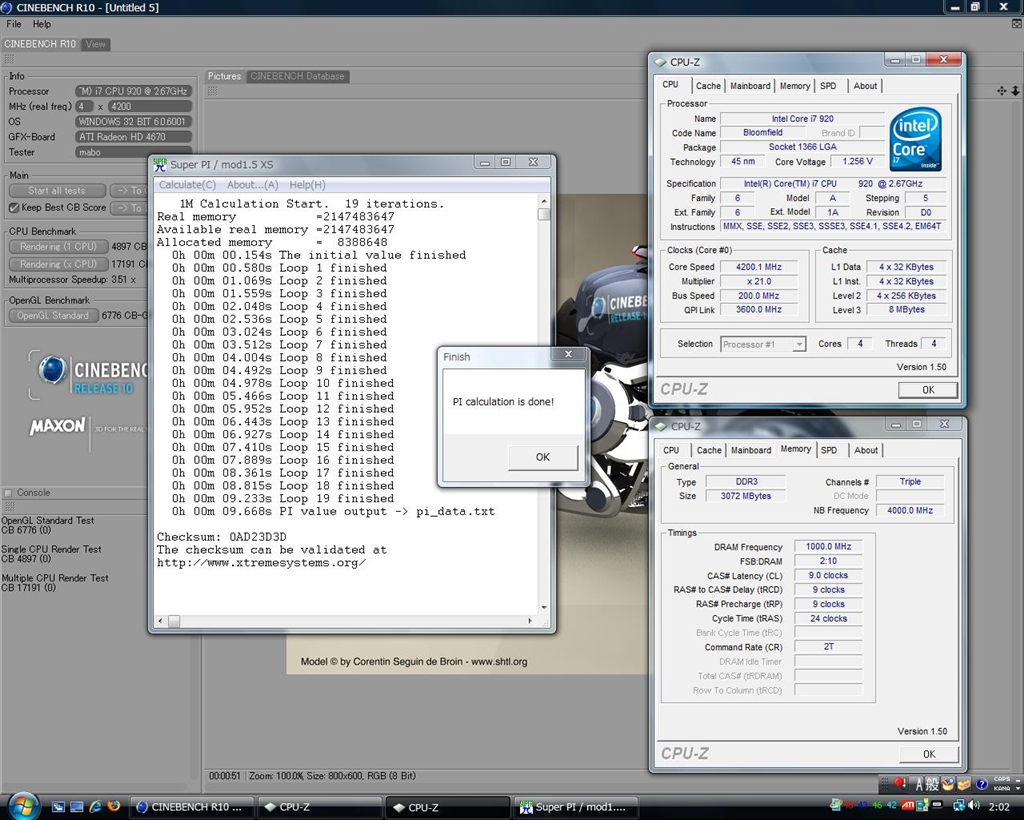Click the move/pan arrows icon in CINEBENCH
Screen dimensions: 1024x820
(1002, 91)
